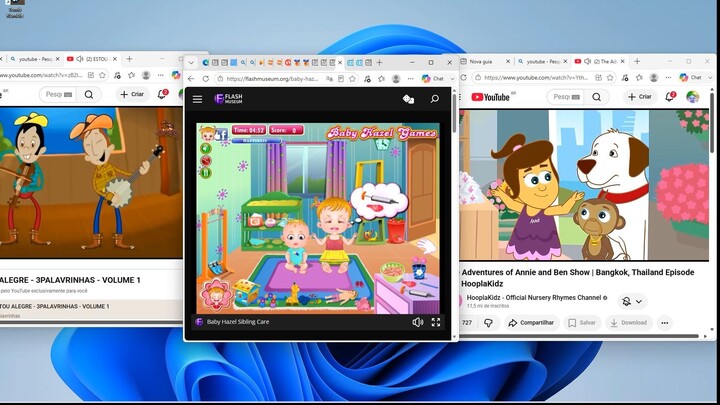The width and height of the screenshot is (720, 405).
Task: Mute the Baby Hazel game player volume
Action: coord(417,322)
